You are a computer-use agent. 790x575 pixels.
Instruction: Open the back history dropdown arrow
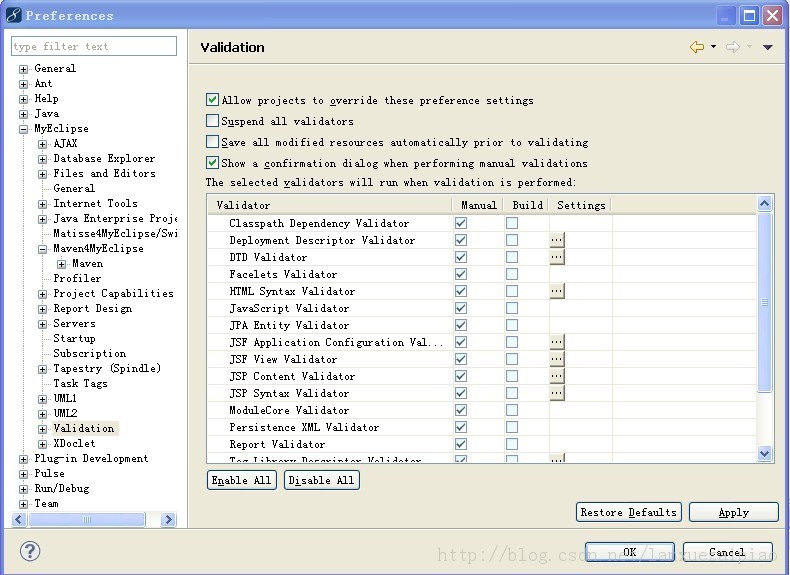[713, 47]
